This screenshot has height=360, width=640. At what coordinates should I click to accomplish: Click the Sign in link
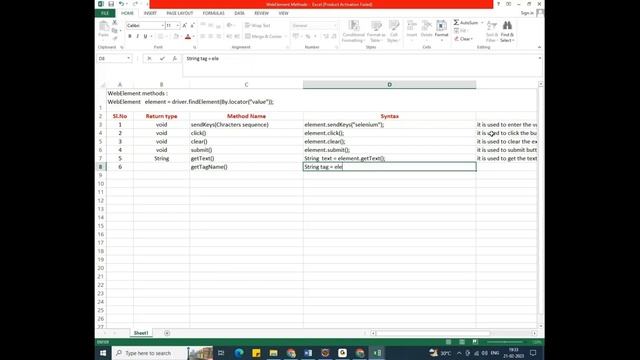pyautogui.click(x=527, y=13)
